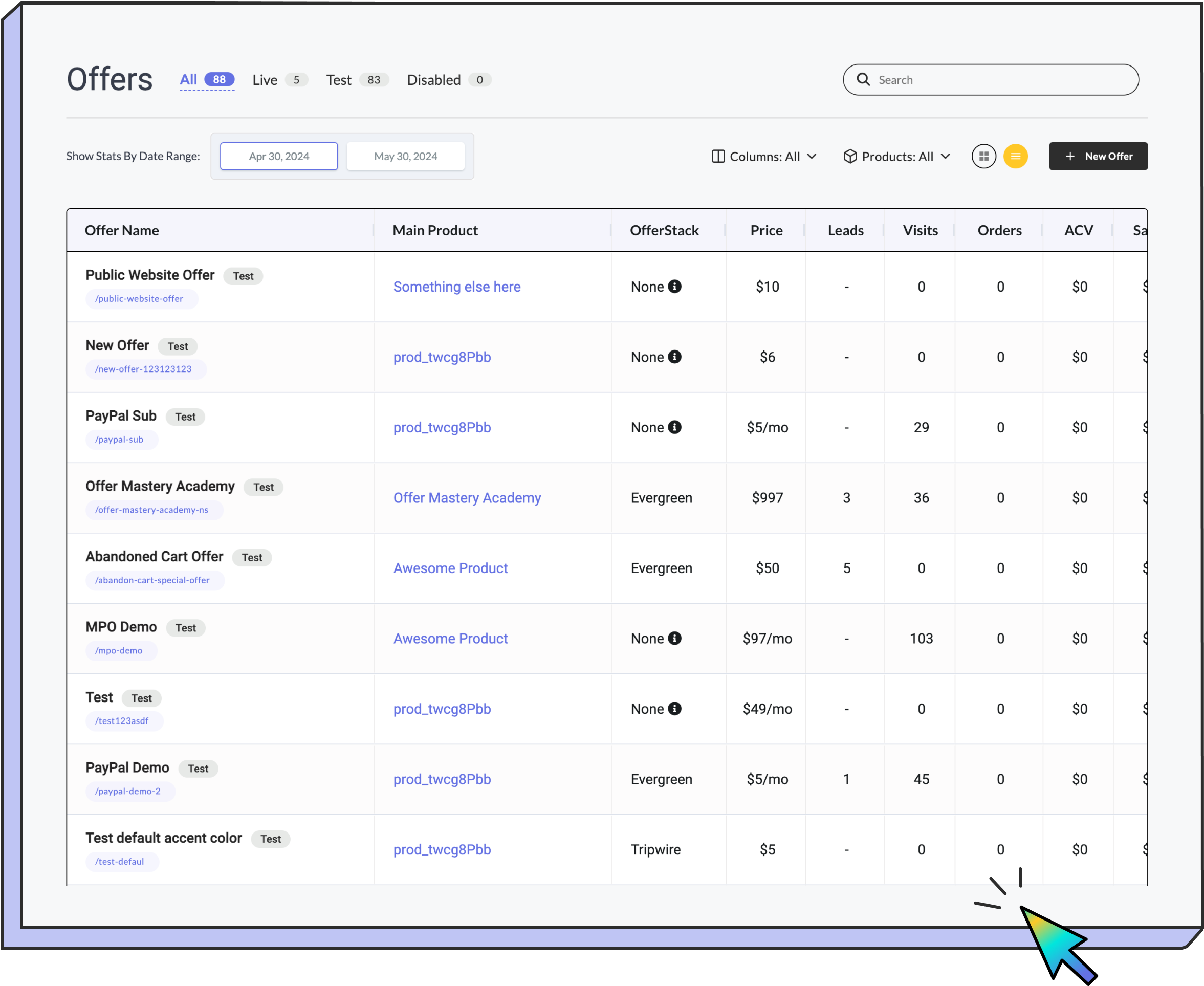Click the Test badge on PayPal Demo

click(x=198, y=769)
